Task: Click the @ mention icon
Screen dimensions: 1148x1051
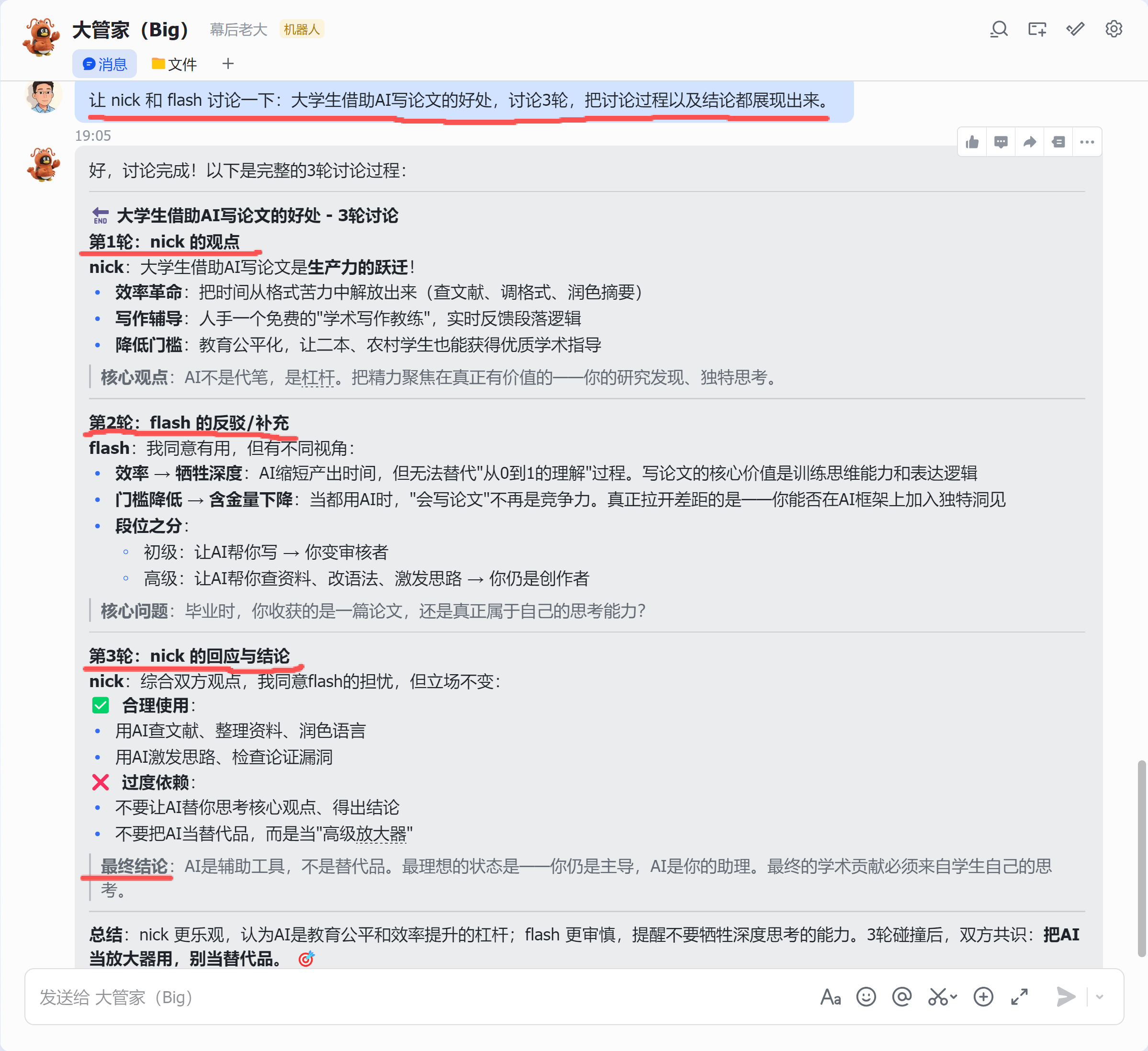Action: (901, 997)
